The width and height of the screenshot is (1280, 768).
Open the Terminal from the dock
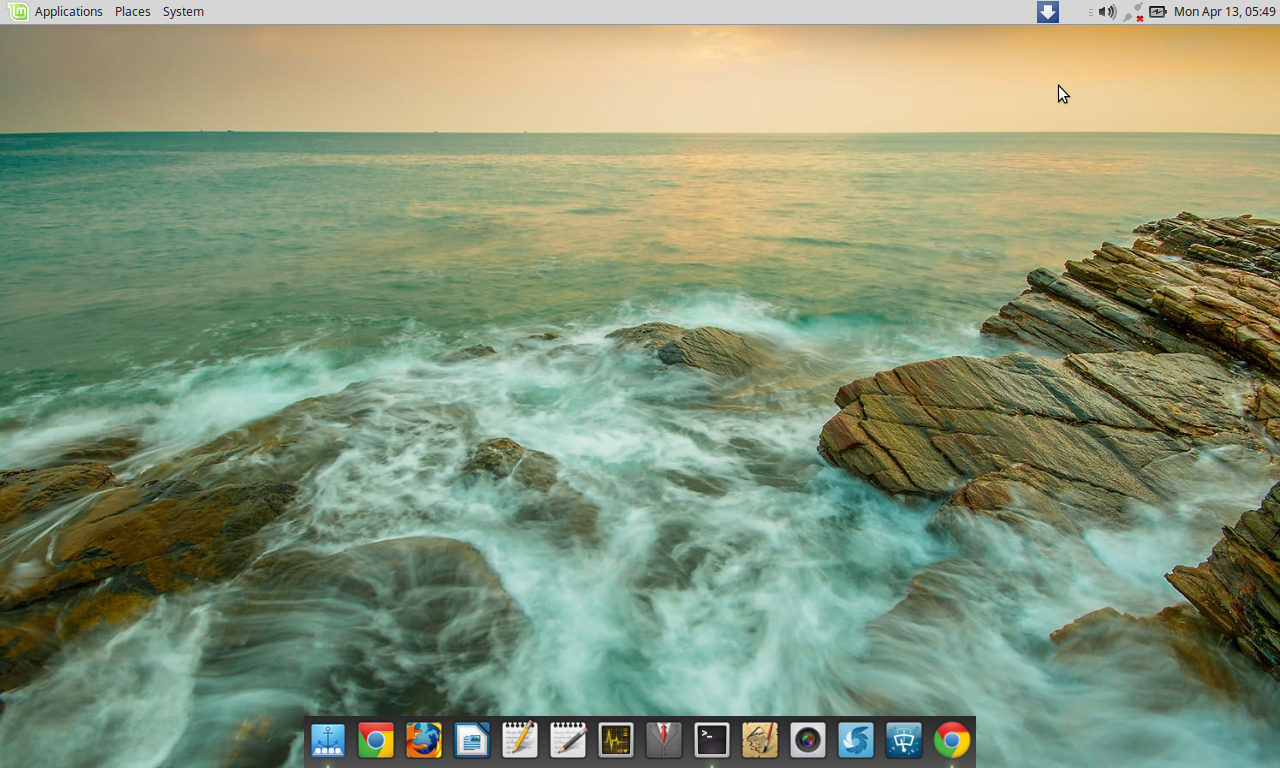tap(712, 740)
